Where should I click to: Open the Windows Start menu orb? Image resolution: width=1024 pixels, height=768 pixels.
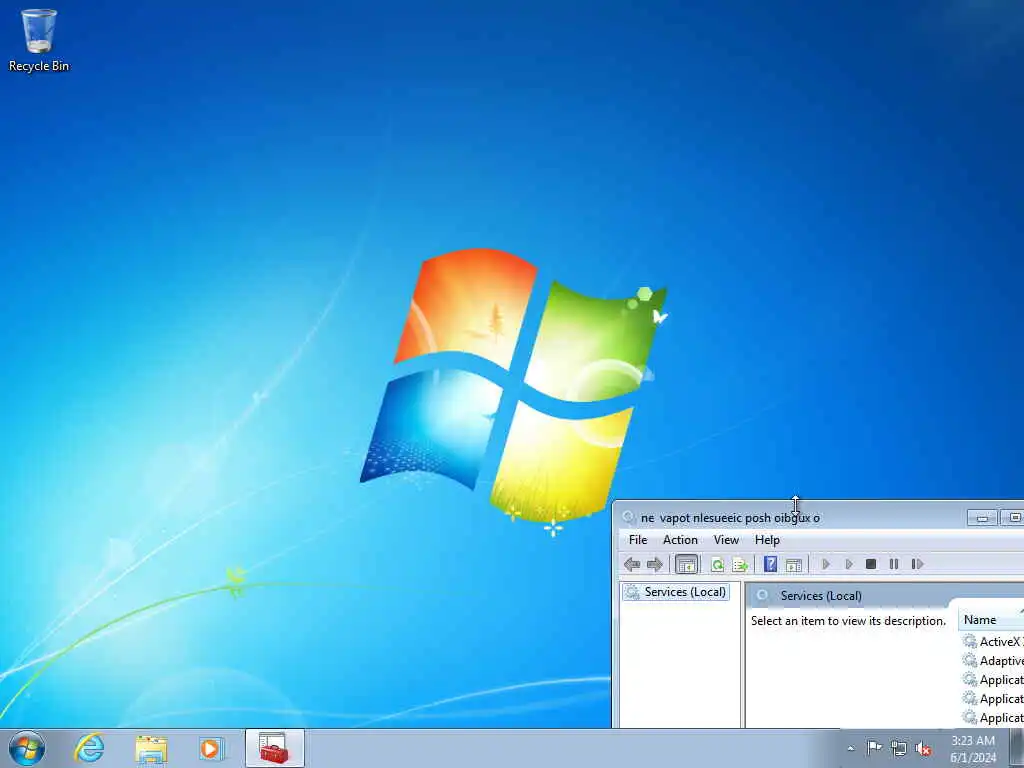(x=27, y=748)
